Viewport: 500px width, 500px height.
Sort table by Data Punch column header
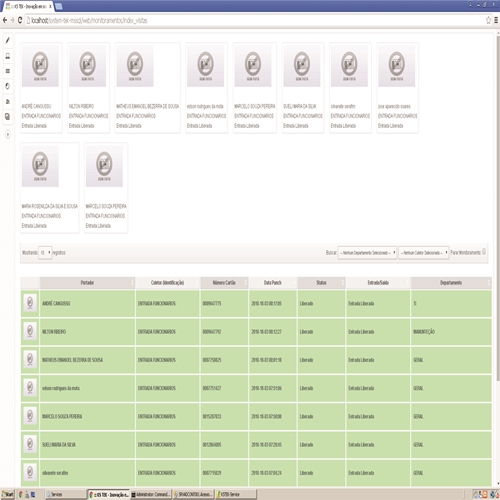click(x=273, y=283)
